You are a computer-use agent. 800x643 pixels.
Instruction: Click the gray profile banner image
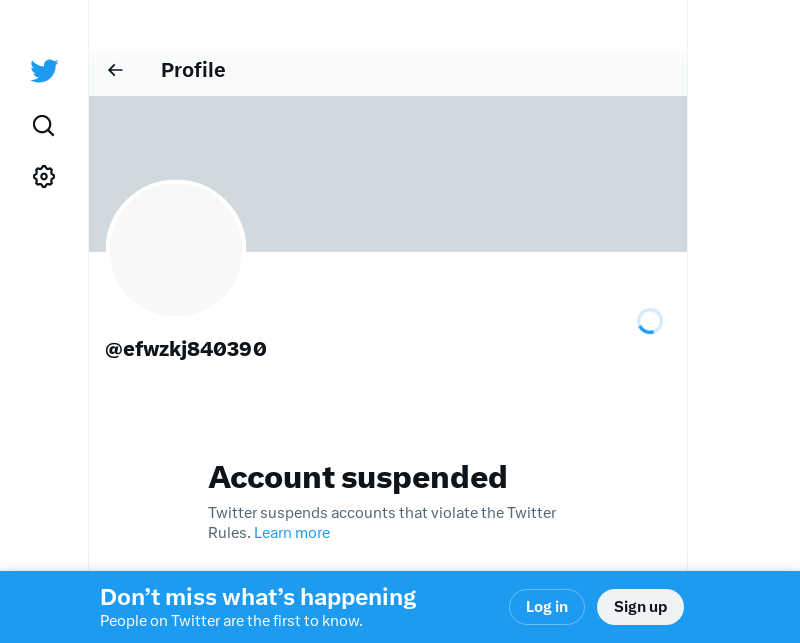pyautogui.click(x=450, y=170)
